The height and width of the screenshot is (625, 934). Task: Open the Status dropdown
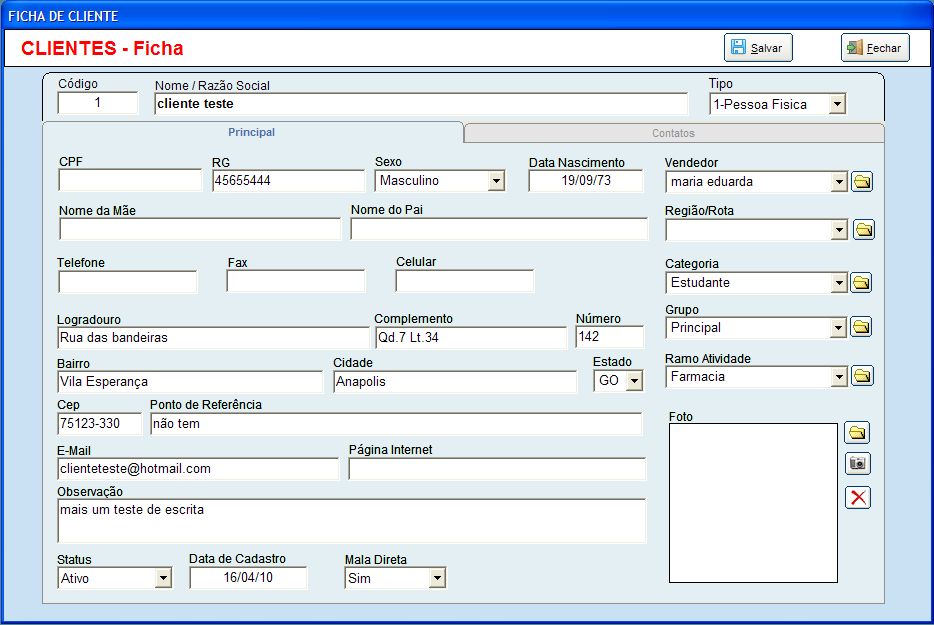[x=163, y=578]
